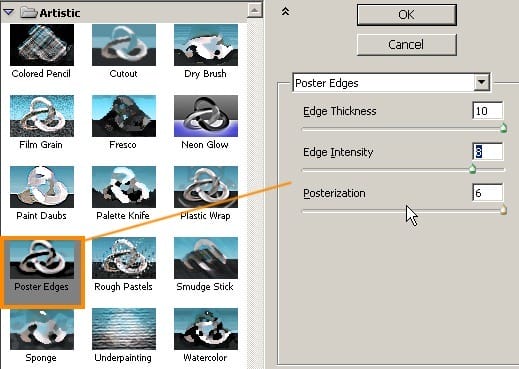Click the Edge Thickness label
519x369 pixels.
(x=340, y=111)
